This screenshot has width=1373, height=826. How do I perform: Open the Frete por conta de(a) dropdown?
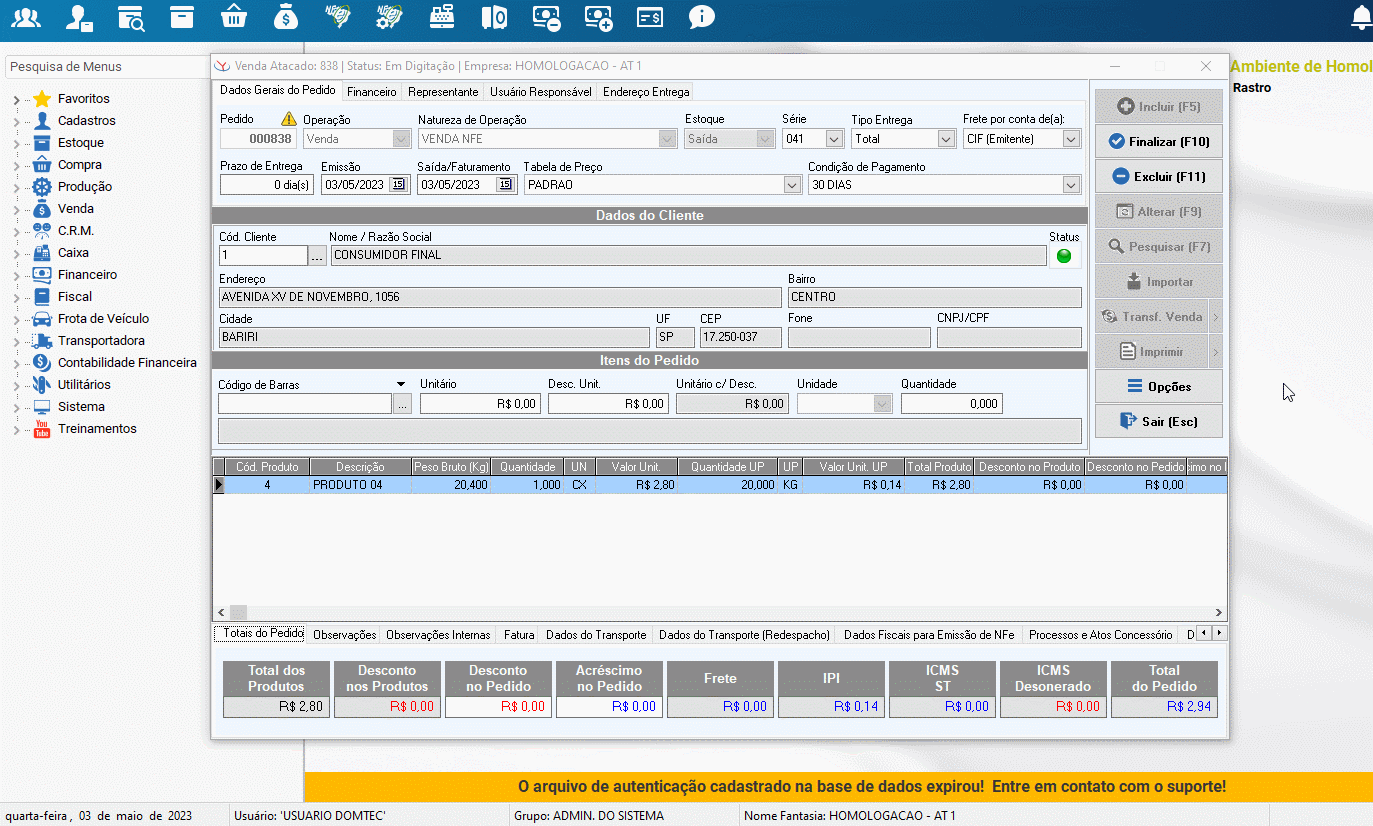coord(1072,139)
